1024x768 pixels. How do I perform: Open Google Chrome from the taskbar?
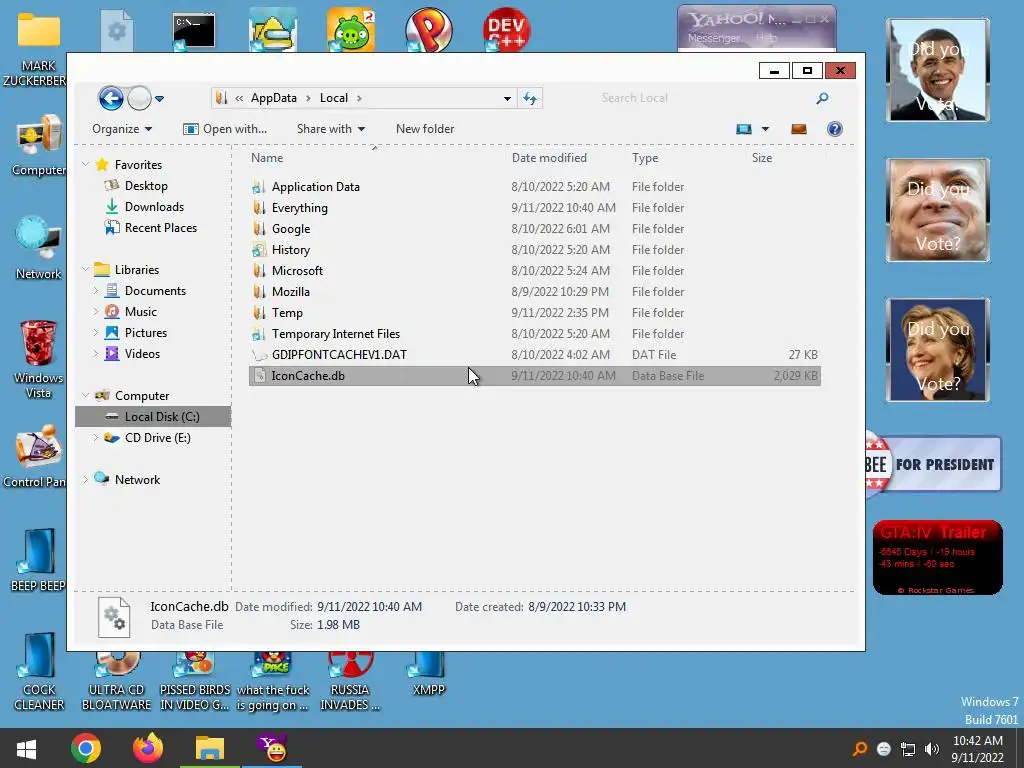tap(86, 748)
